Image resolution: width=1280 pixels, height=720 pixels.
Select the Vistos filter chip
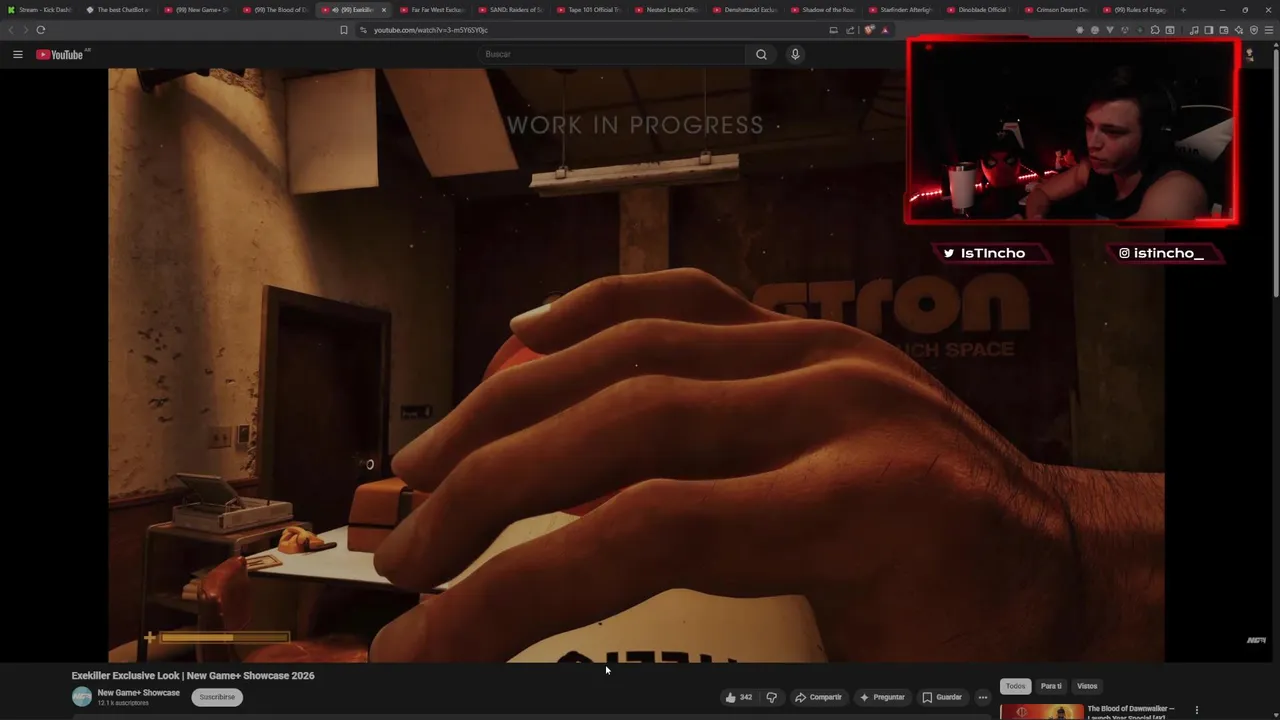(1087, 686)
